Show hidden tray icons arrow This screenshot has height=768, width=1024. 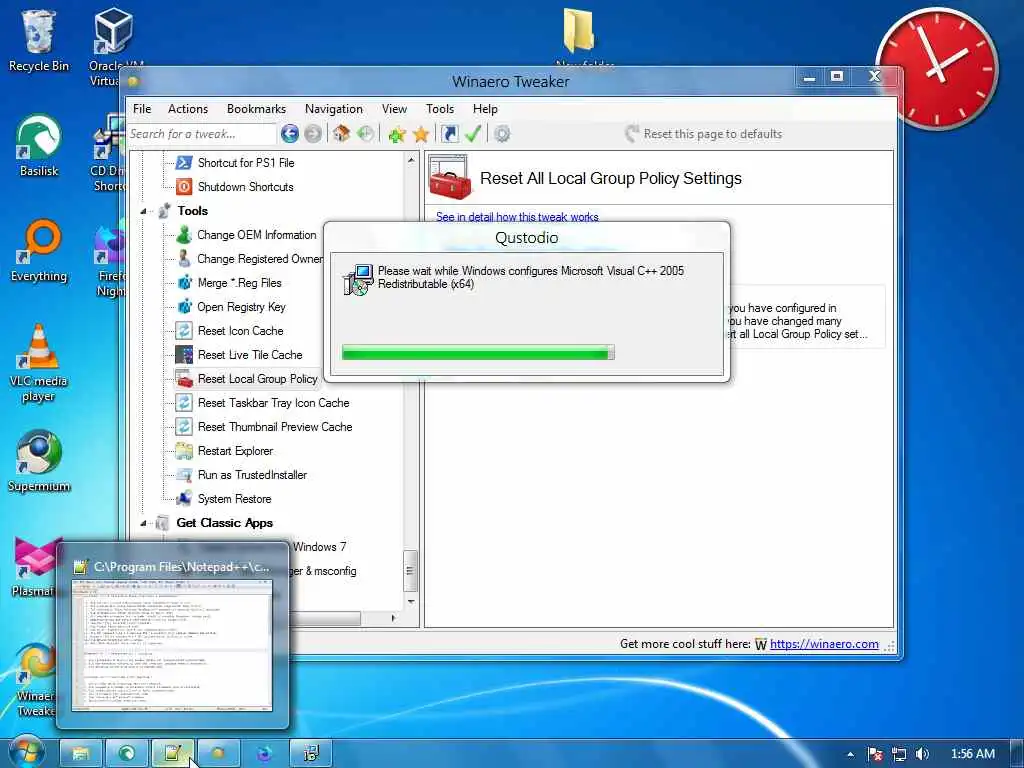pyautogui.click(x=850, y=754)
